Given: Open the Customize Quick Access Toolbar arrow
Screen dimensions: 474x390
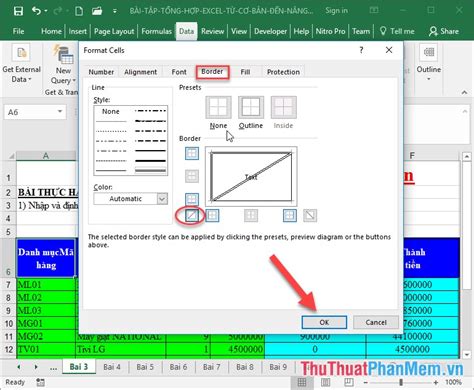Looking at the screenshot, I should [115, 11].
